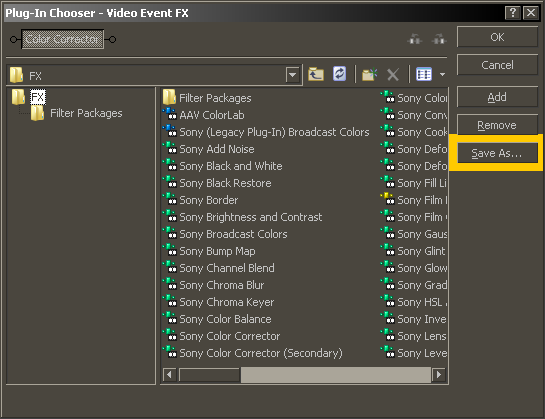Select the Sony Cook entry
This screenshot has height=419, width=545.
tap(413, 132)
